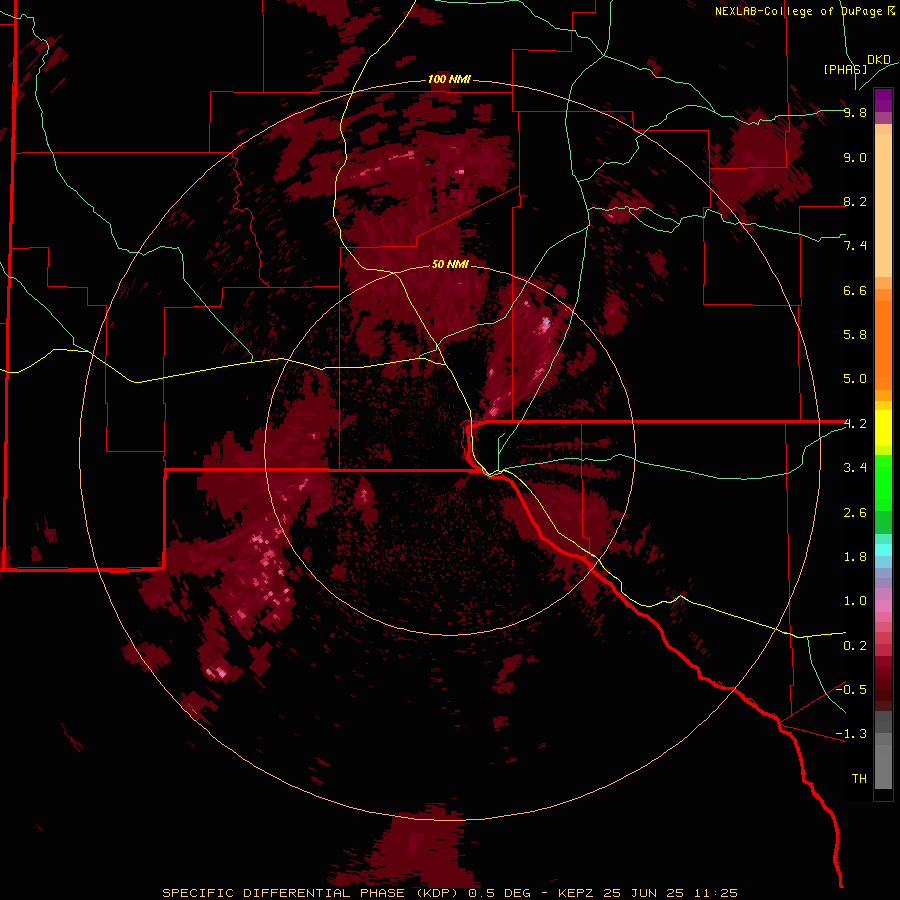This screenshot has height=900, width=900.
Task: Click the 9.0 value on the color scale
Action: [855, 157]
